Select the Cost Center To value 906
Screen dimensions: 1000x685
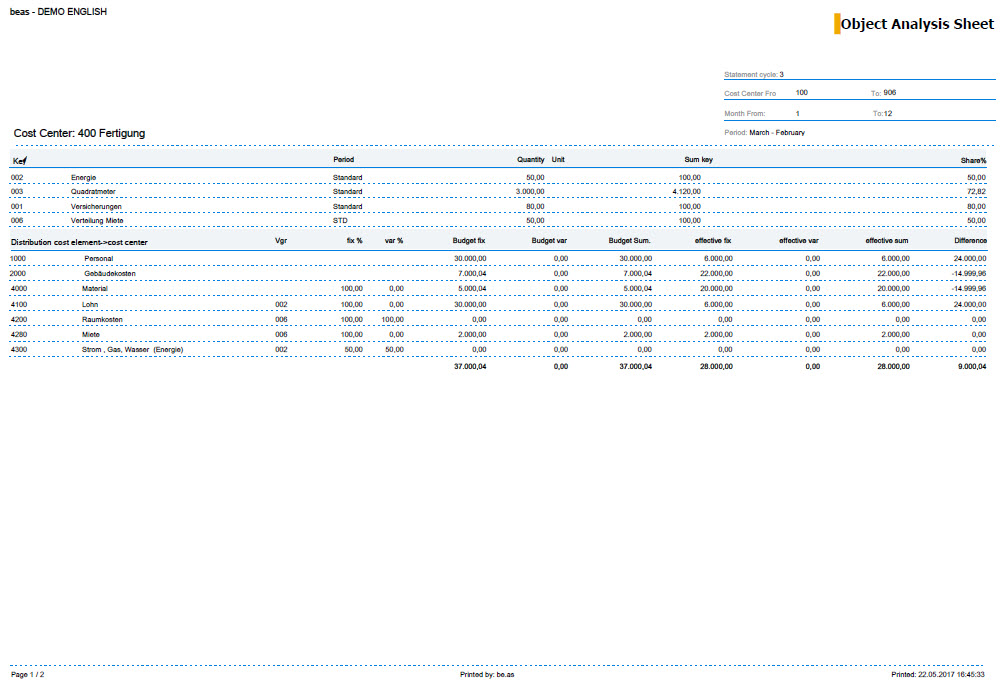[888, 92]
